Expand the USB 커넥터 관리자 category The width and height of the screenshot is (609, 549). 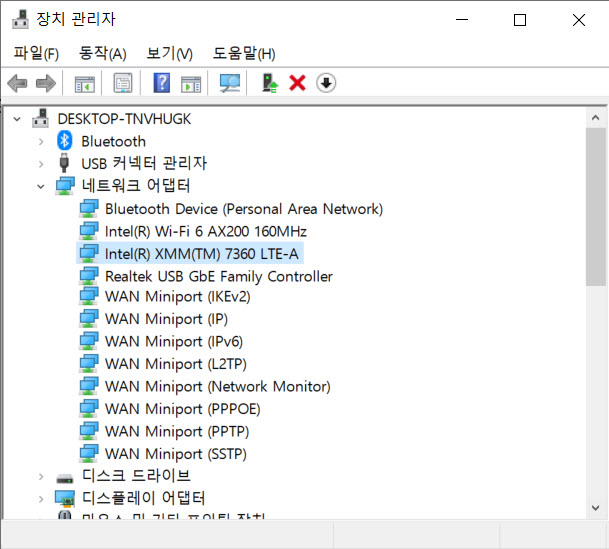point(41,164)
